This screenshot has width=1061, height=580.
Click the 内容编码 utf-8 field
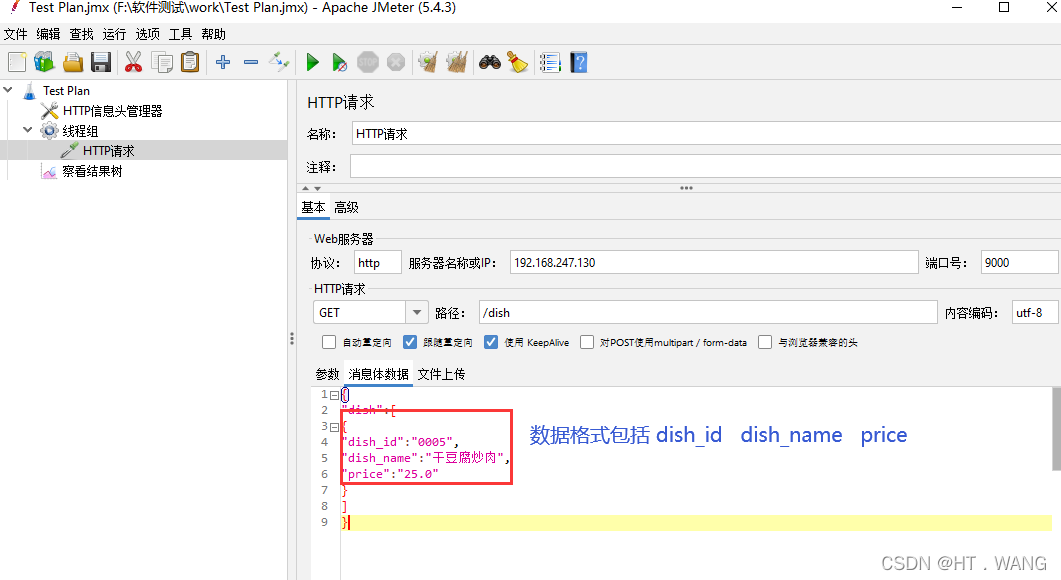pyautogui.click(x=1035, y=313)
